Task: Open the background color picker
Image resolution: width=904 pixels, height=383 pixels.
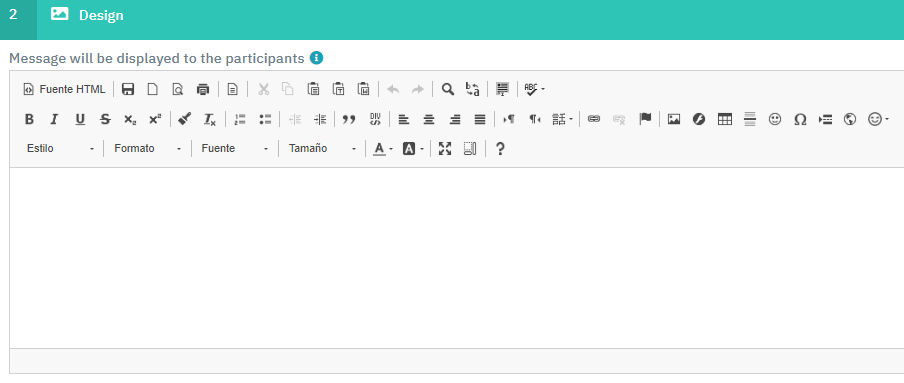Action: tap(413, 149)
